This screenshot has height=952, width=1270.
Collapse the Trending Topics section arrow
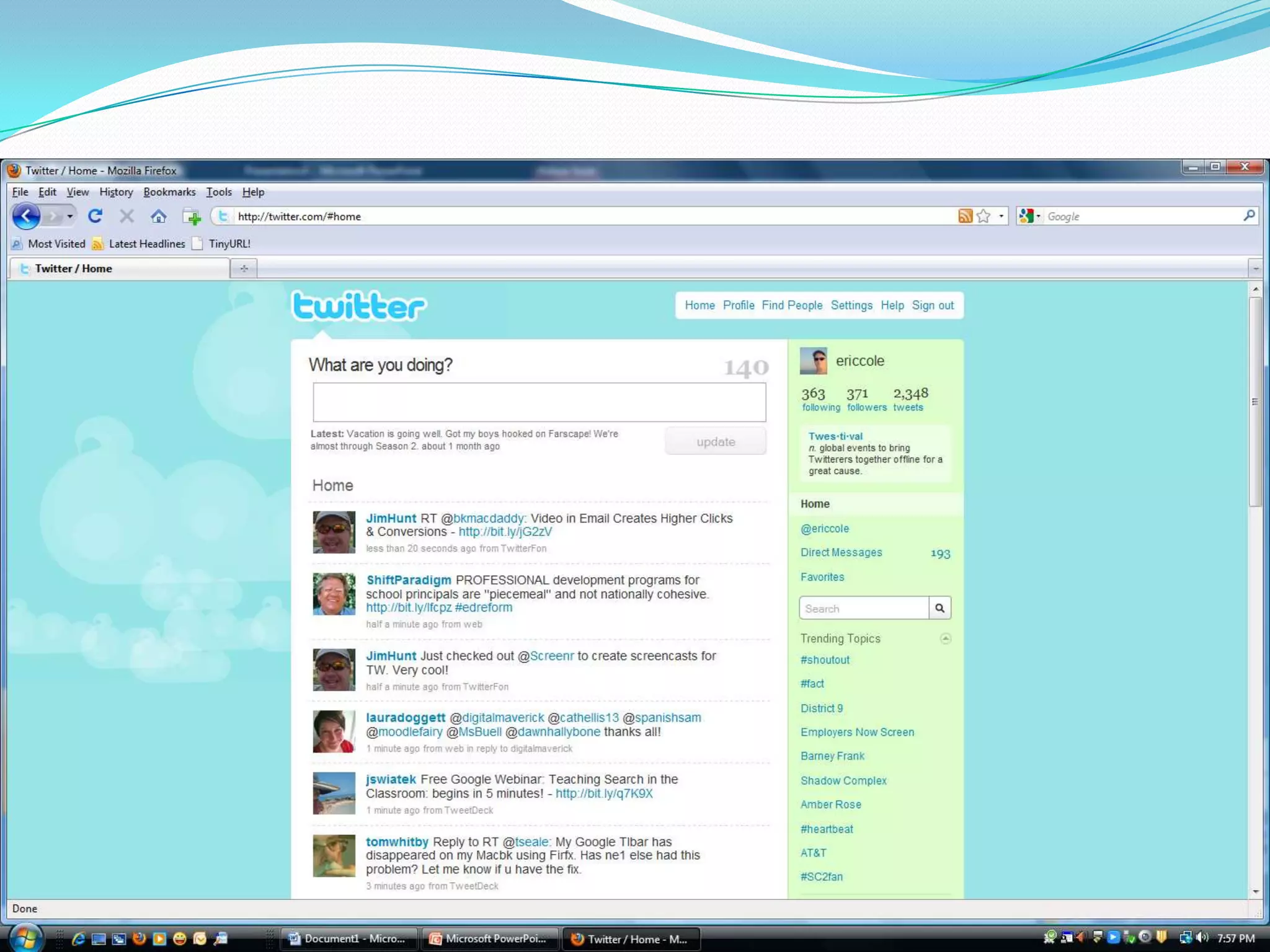point(945,638)
